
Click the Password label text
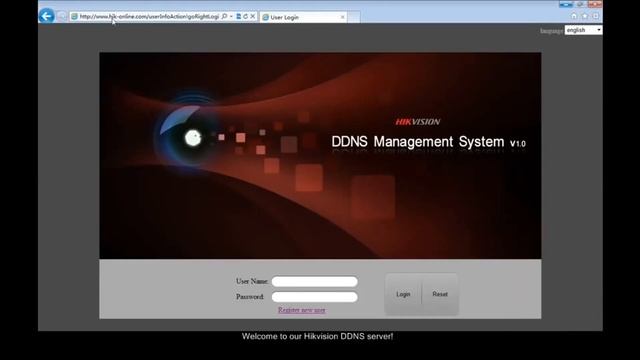tap(250, 297)
